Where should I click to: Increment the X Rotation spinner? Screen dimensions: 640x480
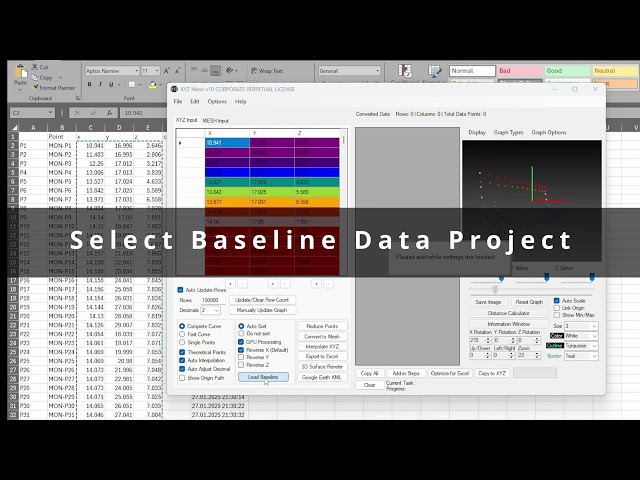click(488, 338)
